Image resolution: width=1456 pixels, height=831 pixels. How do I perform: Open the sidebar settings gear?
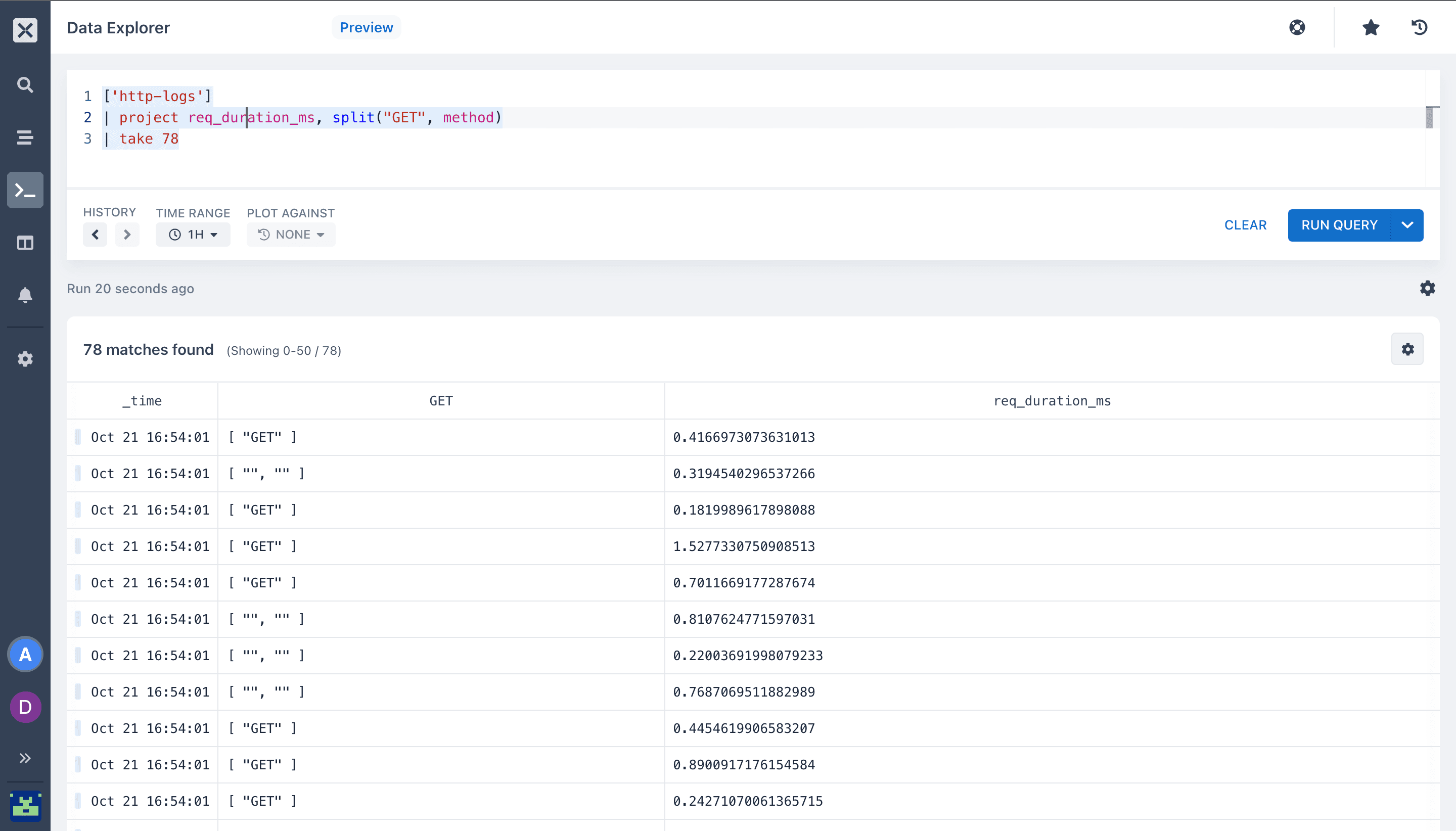click(25, 359)
